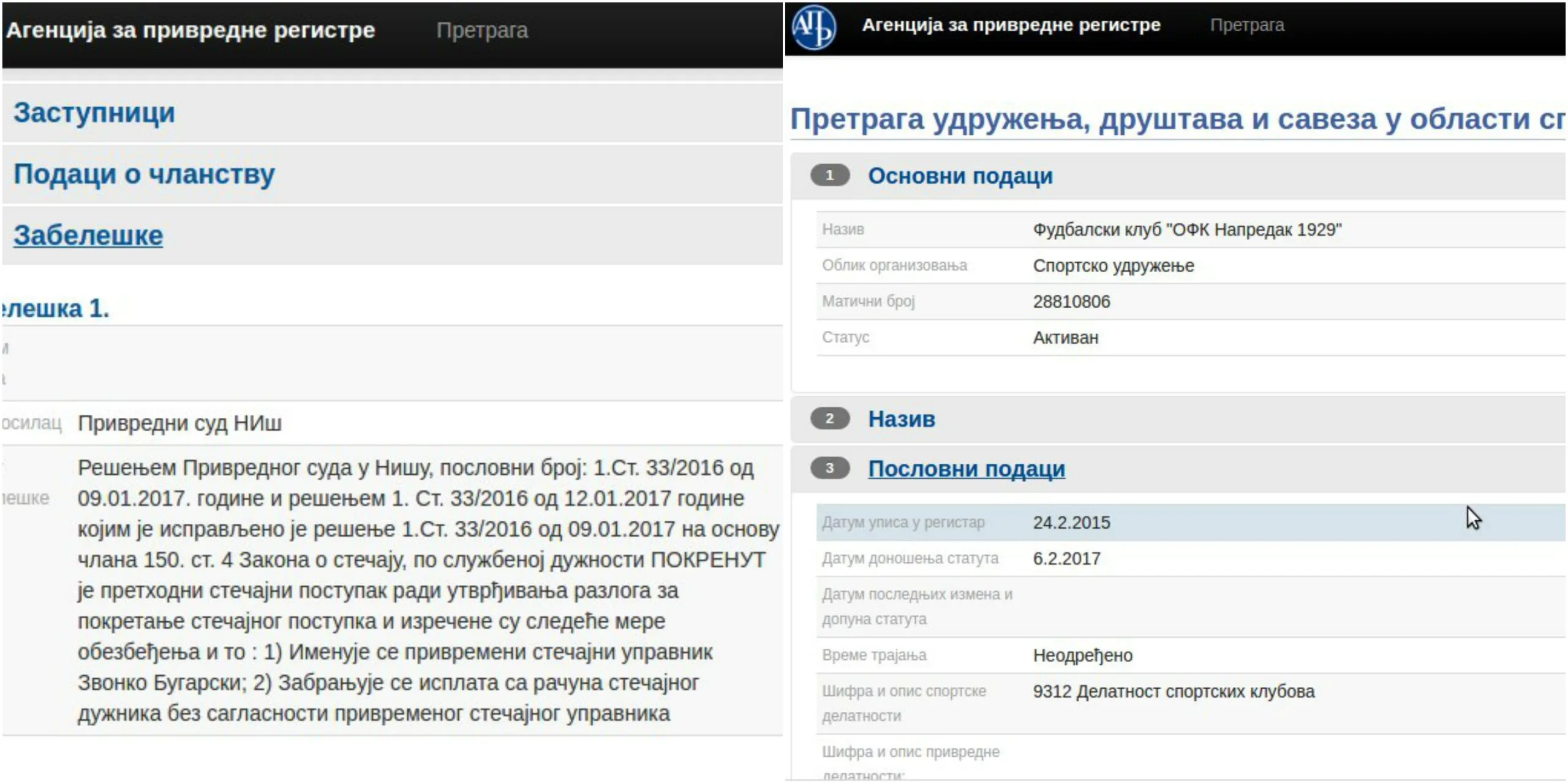Click the number 2 section badge
This screenshot has height=783, width=1568.
(x=829, y=418)
